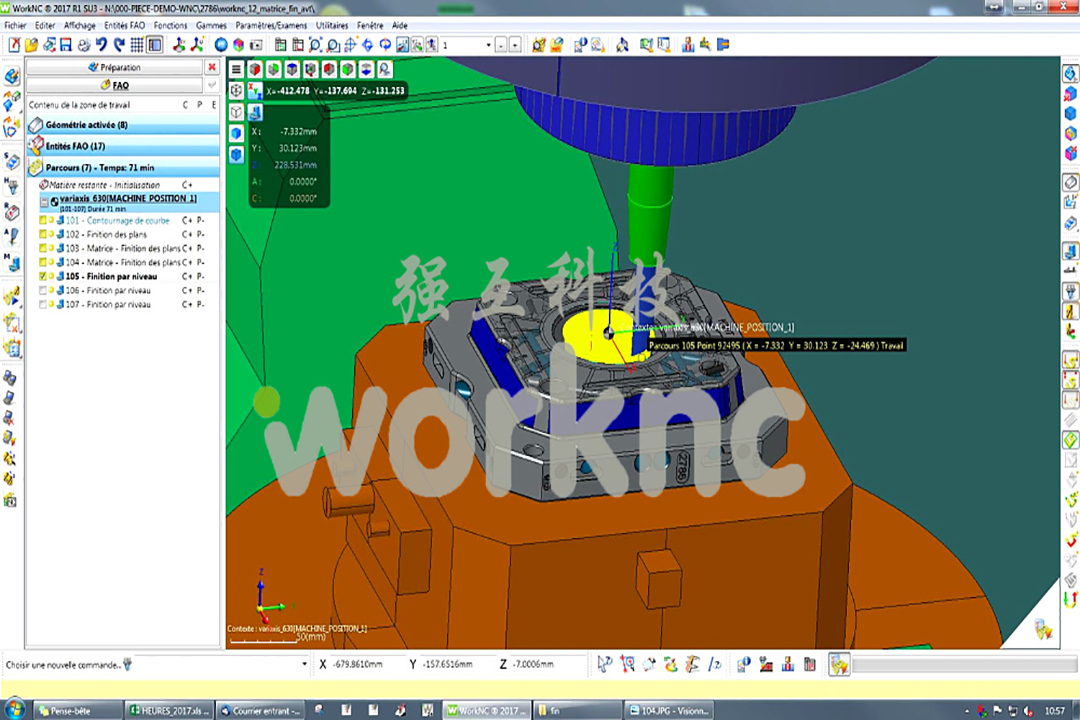1080x720 pixels.
Task: Click the FAO mode button
Action: (x=114, y=85)
